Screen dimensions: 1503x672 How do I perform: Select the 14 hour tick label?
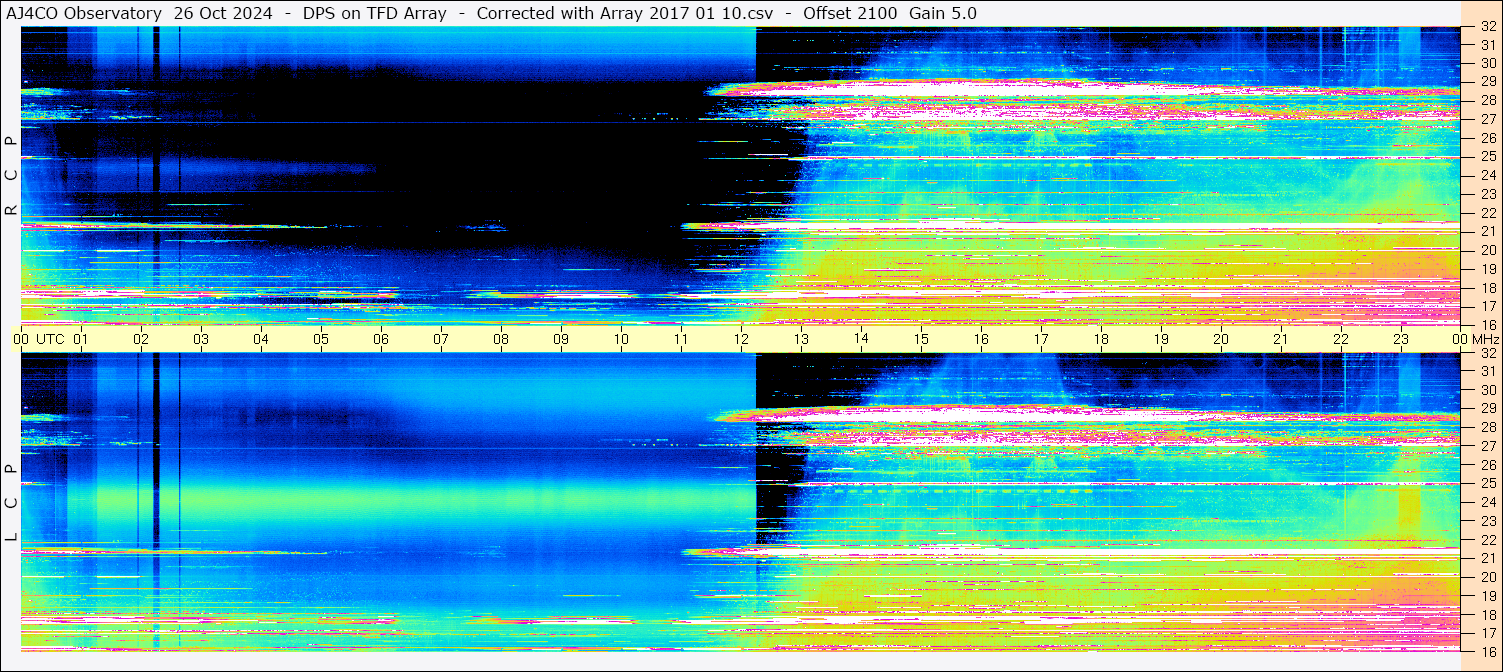tap(861, 339)
